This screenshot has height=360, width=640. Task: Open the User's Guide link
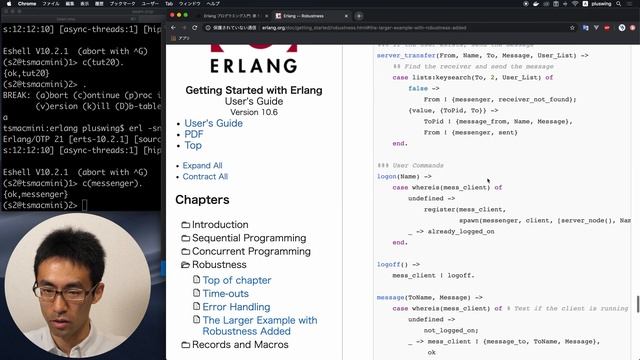pos(213,123)
